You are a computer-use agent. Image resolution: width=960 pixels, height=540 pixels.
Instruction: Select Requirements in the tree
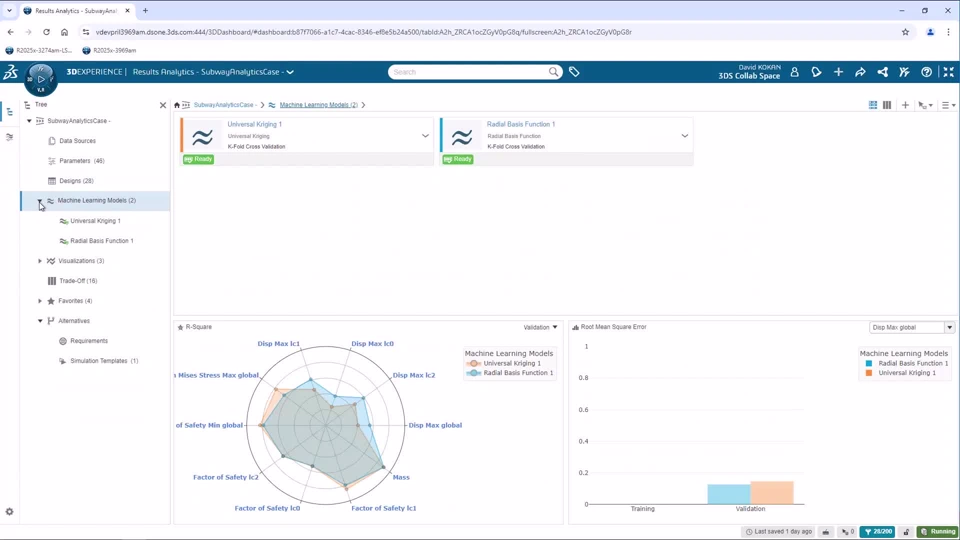[89, 341]
